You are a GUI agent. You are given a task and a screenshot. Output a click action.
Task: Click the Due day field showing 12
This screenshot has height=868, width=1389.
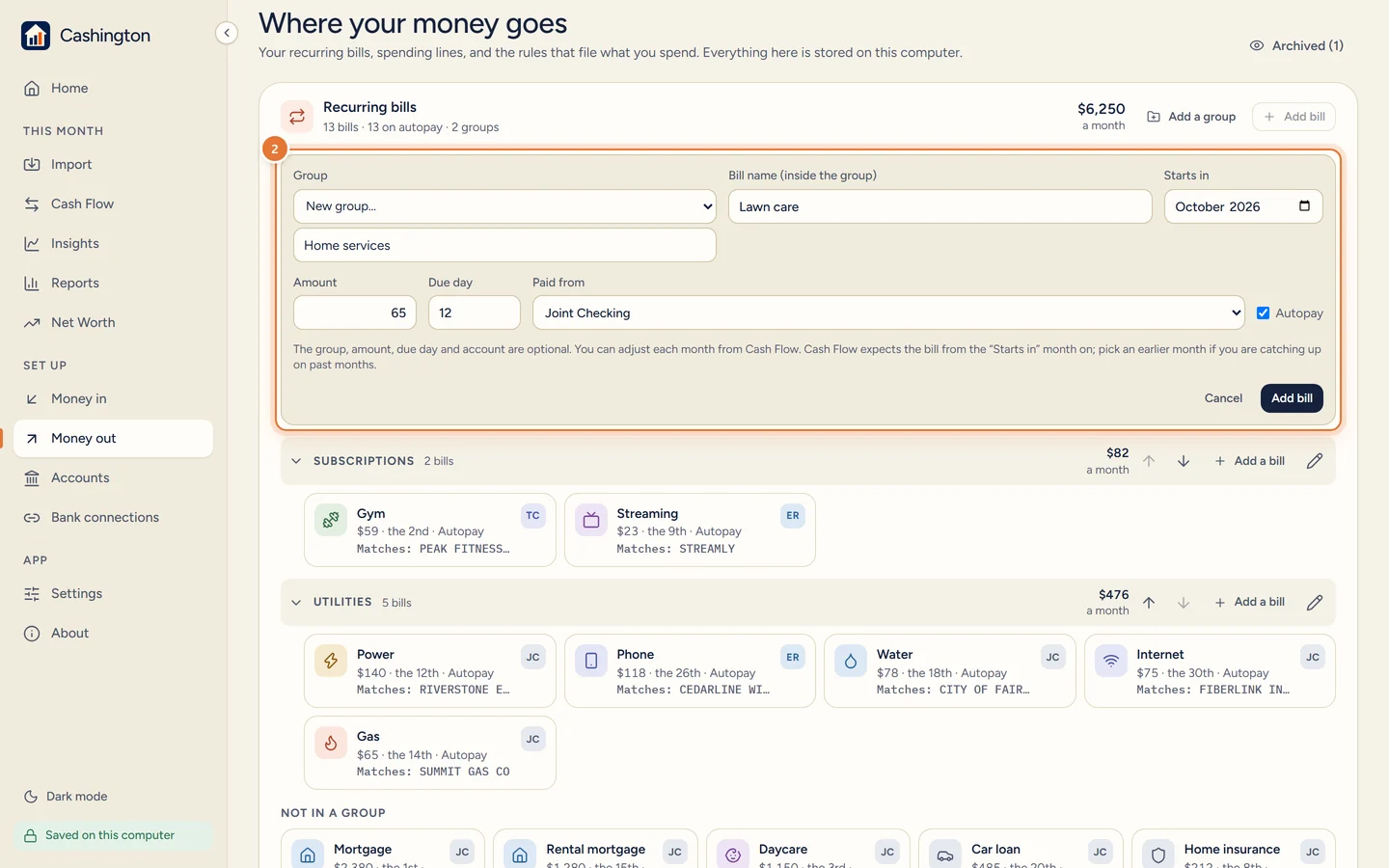[x=475, y=312]
